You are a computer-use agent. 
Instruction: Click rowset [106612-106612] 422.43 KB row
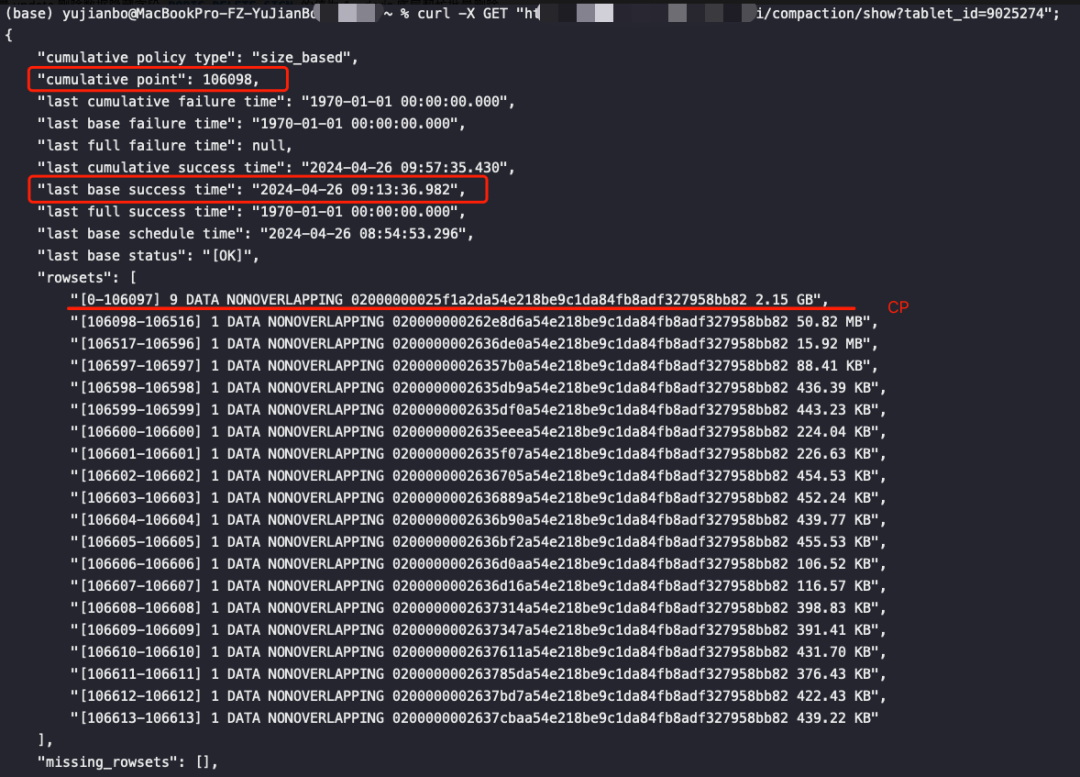click(x=478, y=697)
